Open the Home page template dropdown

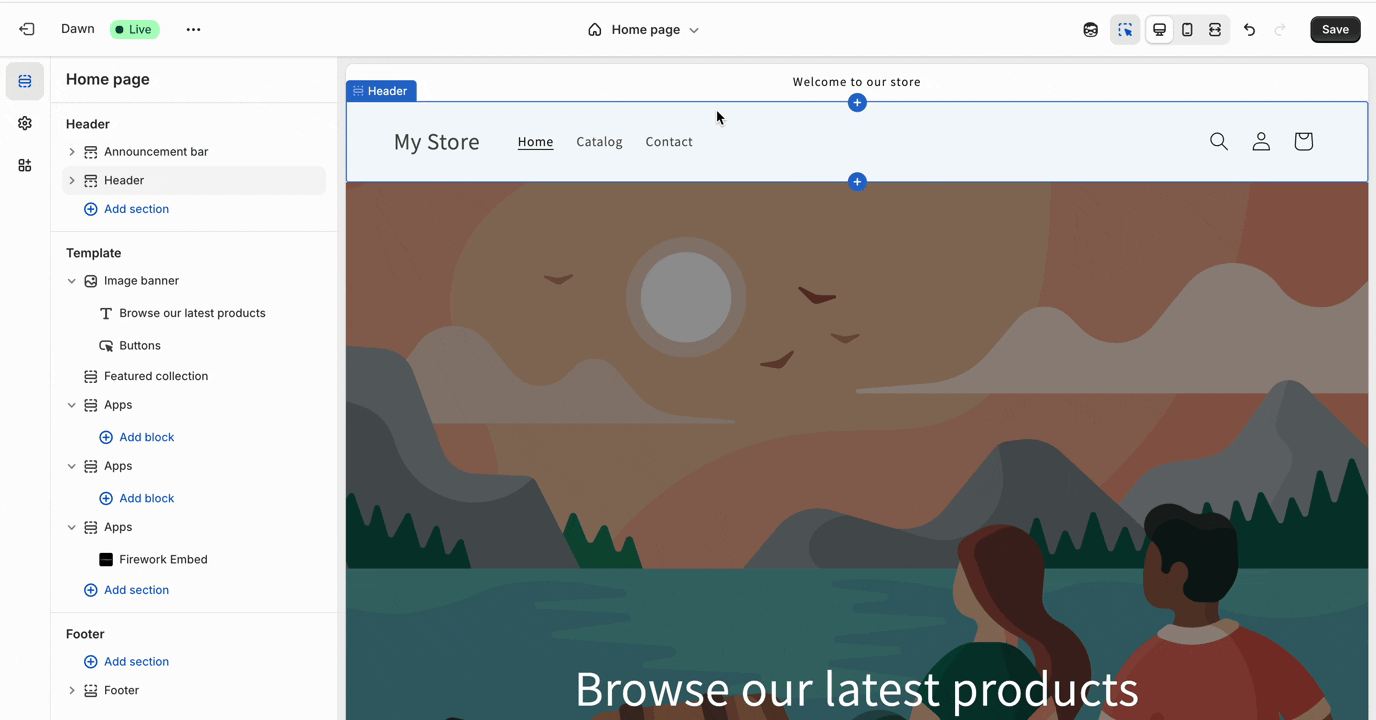pyautogui.click(x=644, y=30)
